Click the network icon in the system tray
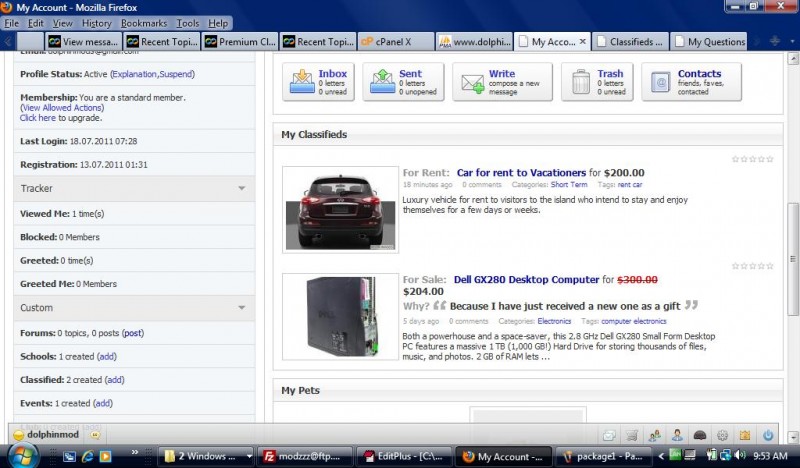The height and width of the screenshot is (468, 800). [726, 455]
